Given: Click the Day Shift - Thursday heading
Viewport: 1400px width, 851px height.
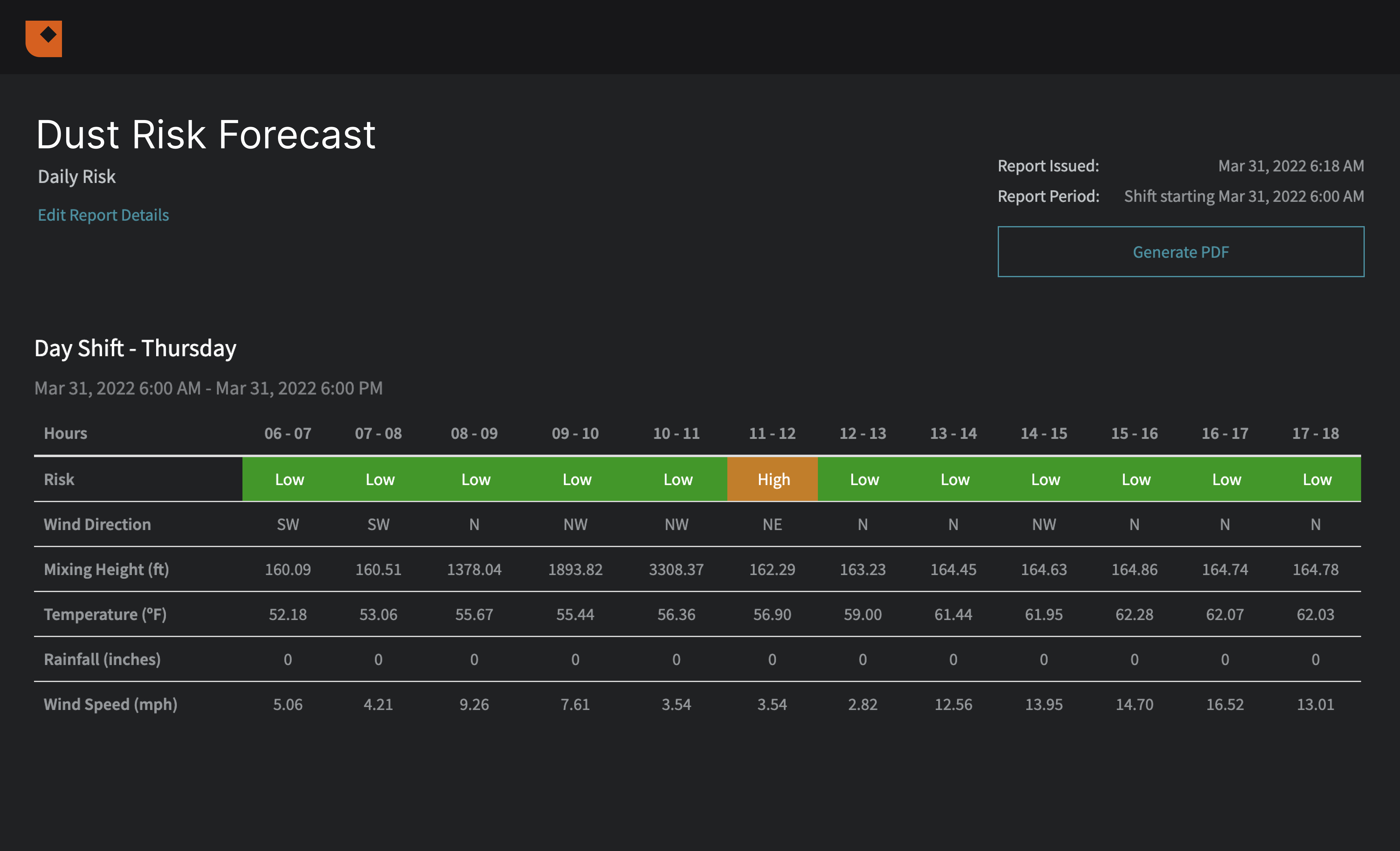Looking at the screenshot, I should click(135, 348).
